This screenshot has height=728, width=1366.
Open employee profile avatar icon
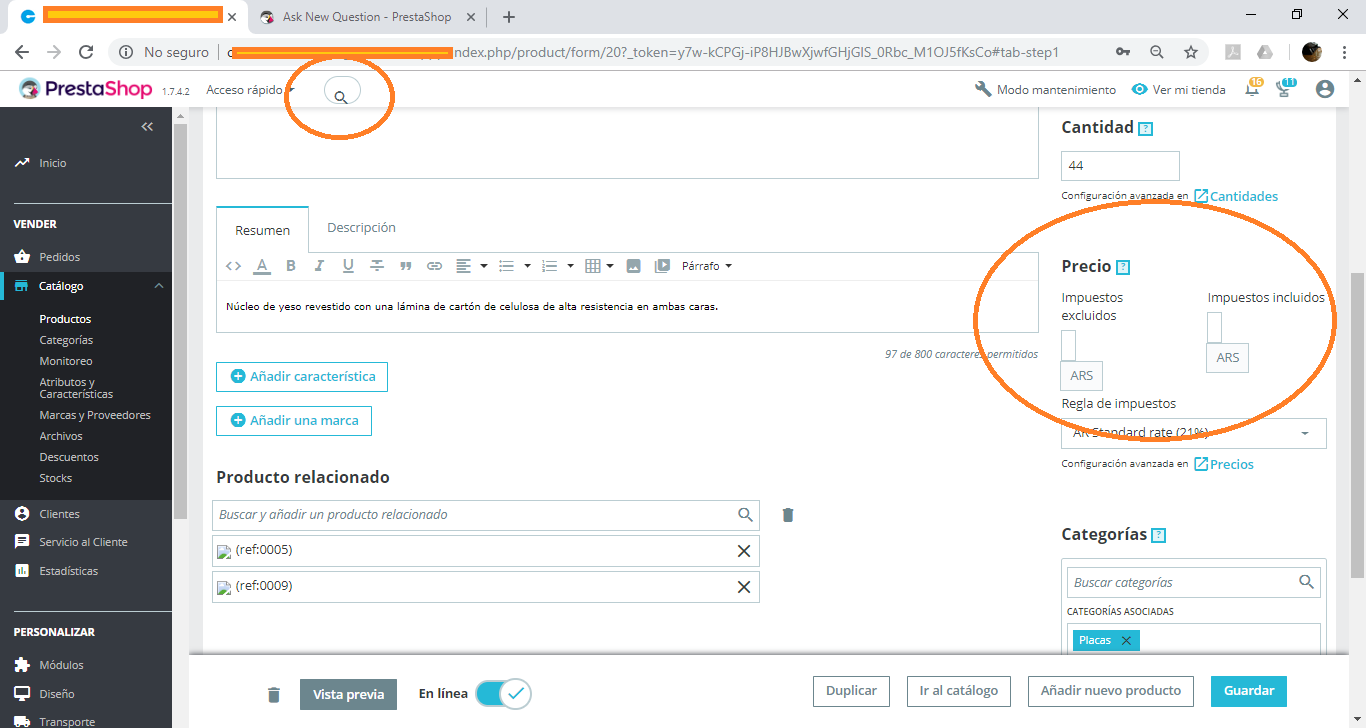tap(1325, 89)
